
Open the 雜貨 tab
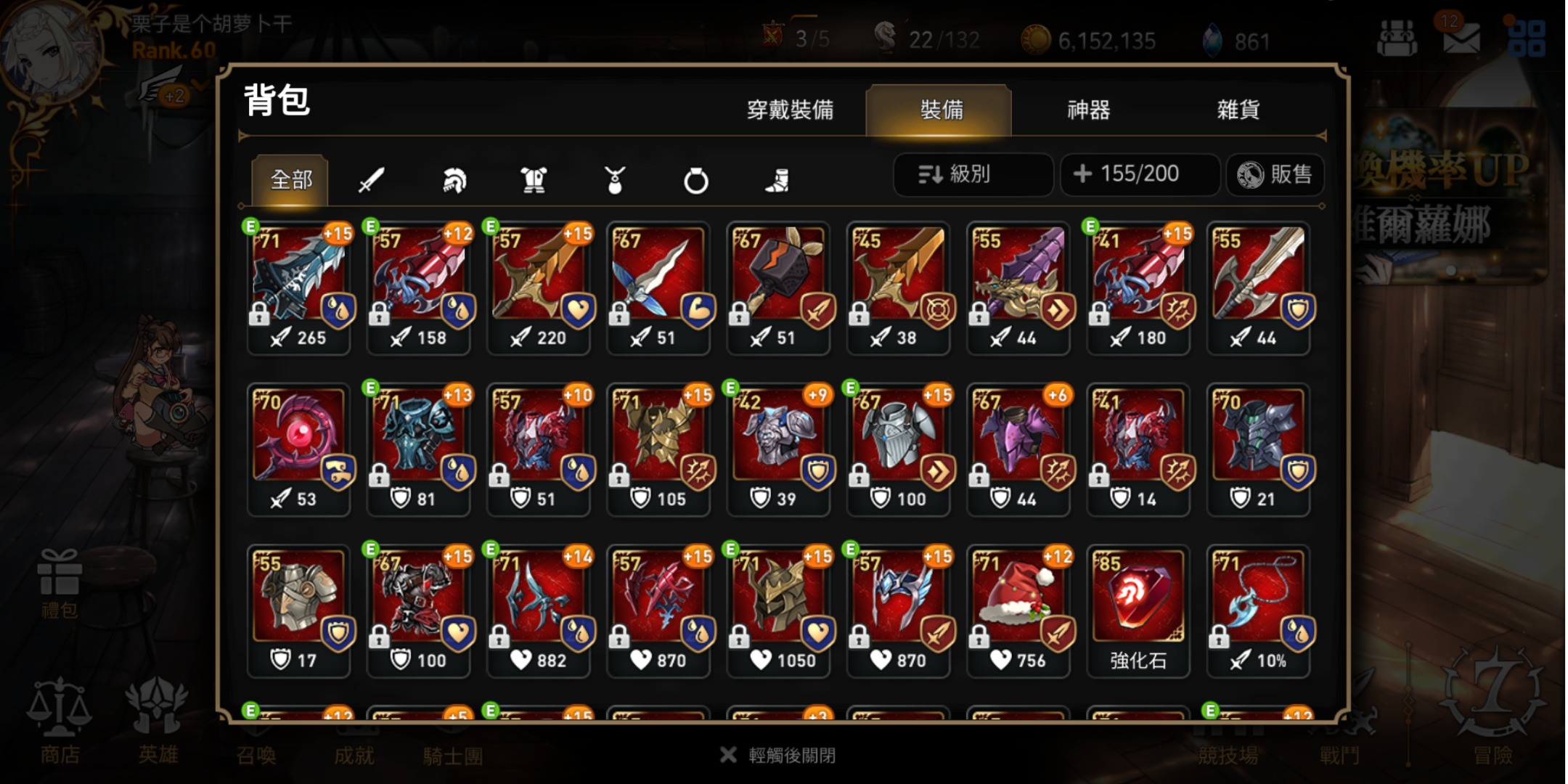(x=1238, y=110)
